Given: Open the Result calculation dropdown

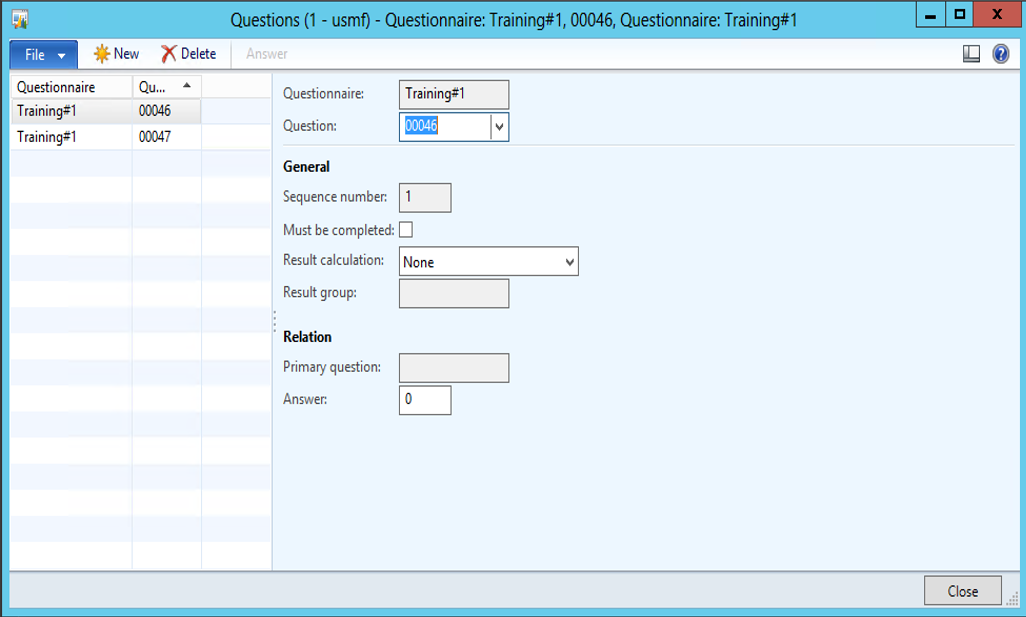Looking at the screenshot, I should [x=568, y=261].
